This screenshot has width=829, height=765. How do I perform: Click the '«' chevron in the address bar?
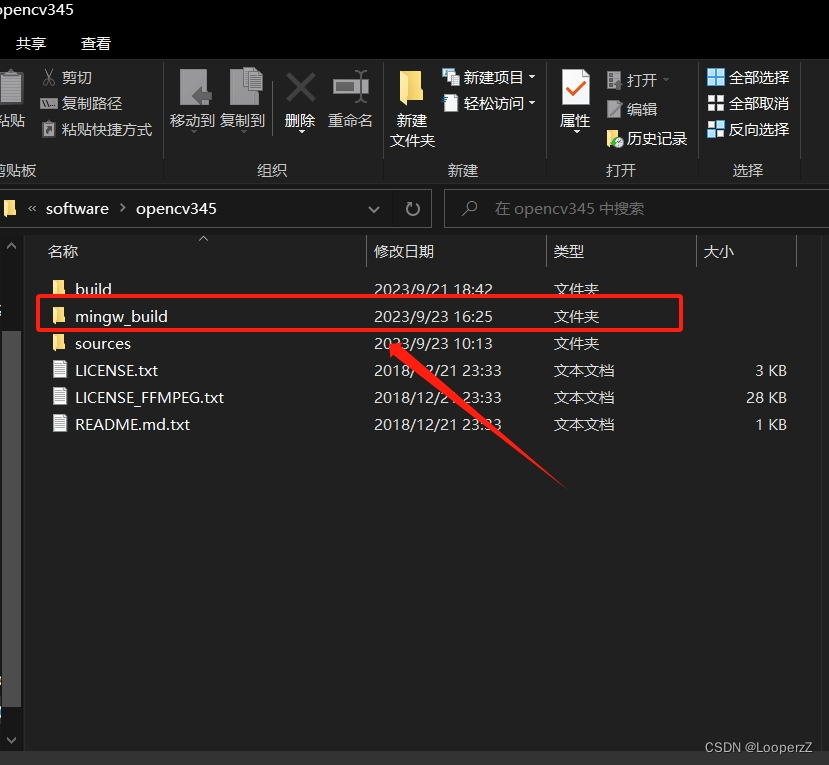point(32,209)
